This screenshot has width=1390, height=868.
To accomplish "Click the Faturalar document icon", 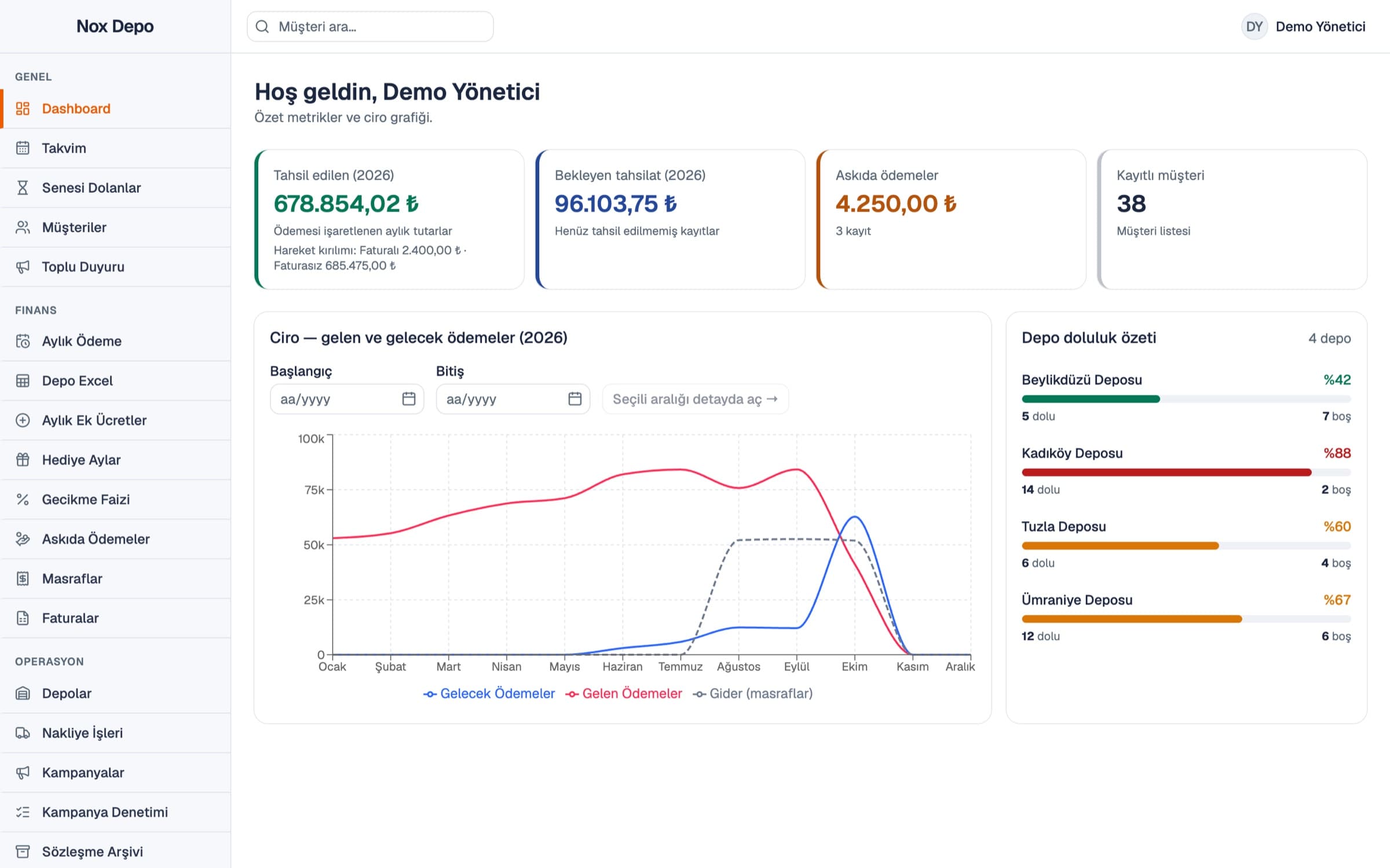I will 23,618.
